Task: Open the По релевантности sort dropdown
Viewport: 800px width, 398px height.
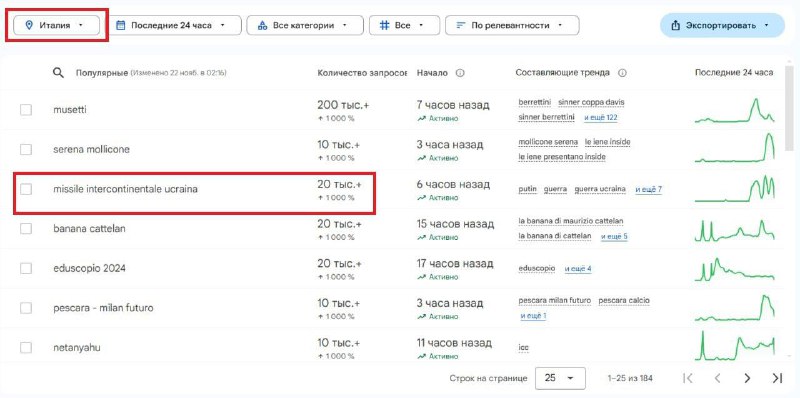Action: click(512, 25)
